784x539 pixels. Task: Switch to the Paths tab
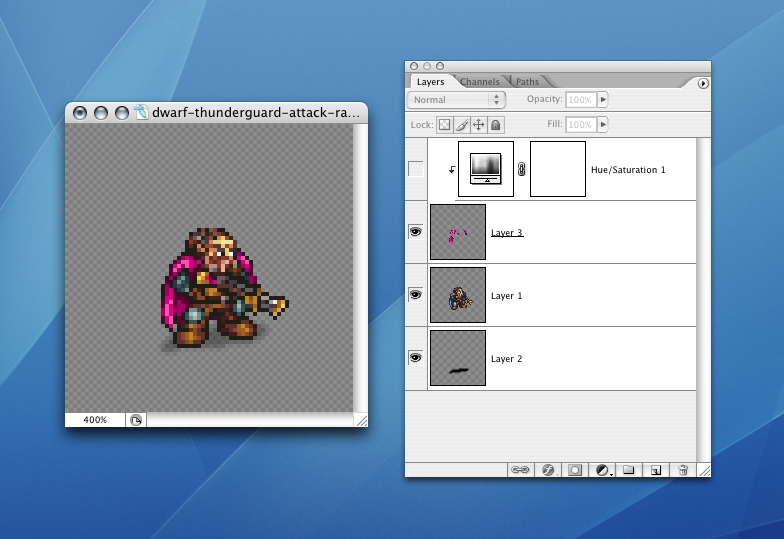(528, 82)
